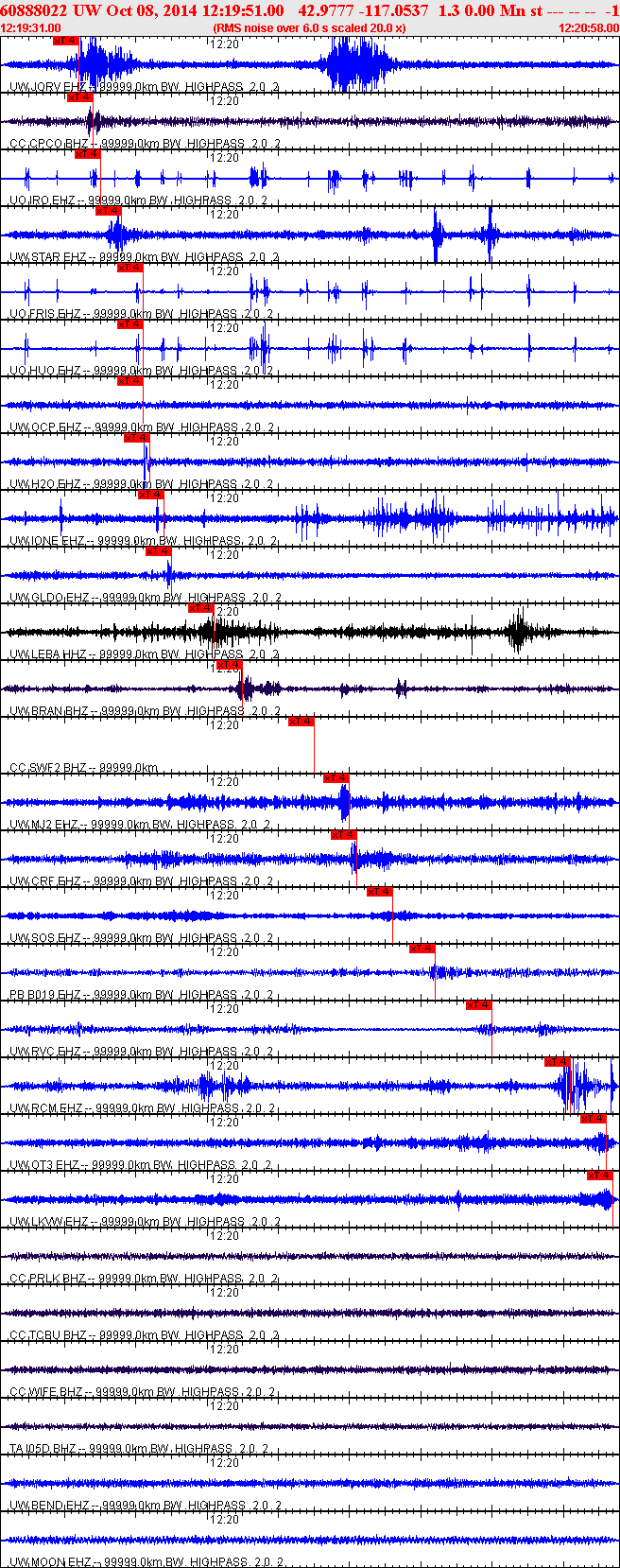This screenshot has height=1568, width=620.
Task: Click the red arrival marker on UW.STAR trace
Action: (108, 211)
